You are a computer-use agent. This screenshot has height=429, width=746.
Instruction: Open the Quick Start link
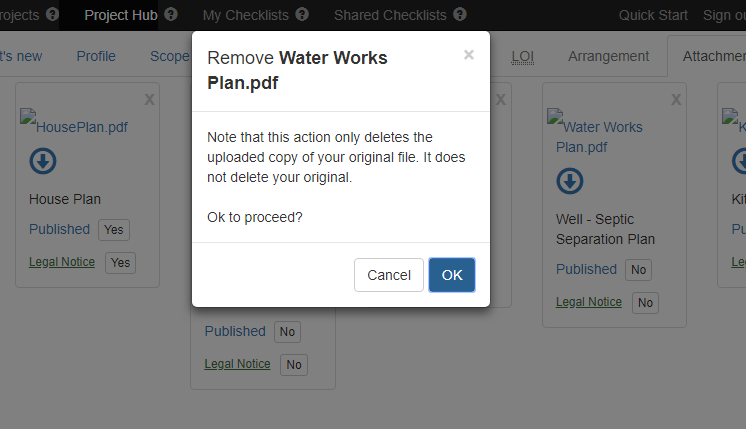click(653, 15)
